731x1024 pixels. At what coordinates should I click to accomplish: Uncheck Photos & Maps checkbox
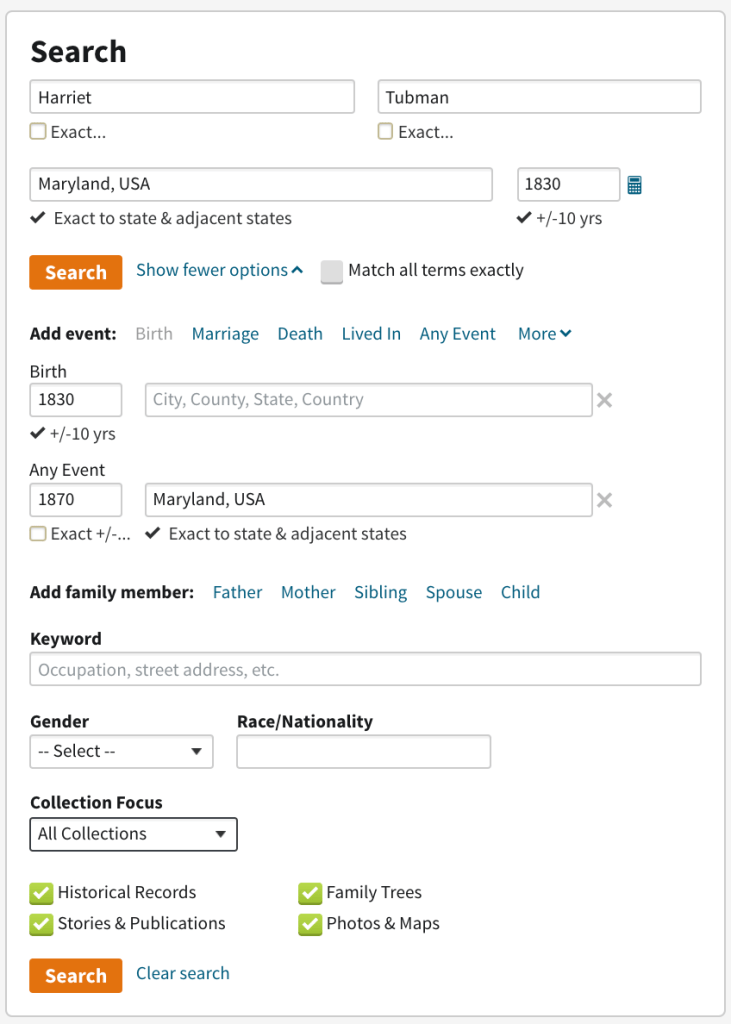pos(310,924)
